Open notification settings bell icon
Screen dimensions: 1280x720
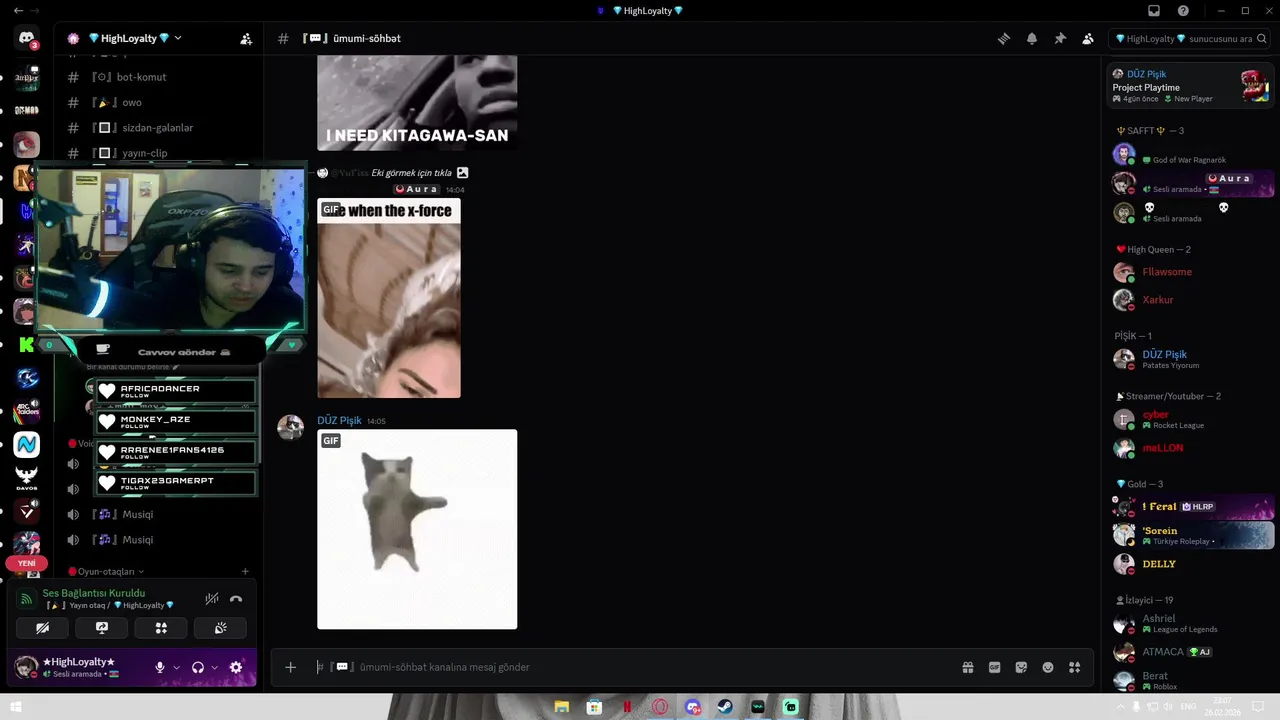[1031, 39]
